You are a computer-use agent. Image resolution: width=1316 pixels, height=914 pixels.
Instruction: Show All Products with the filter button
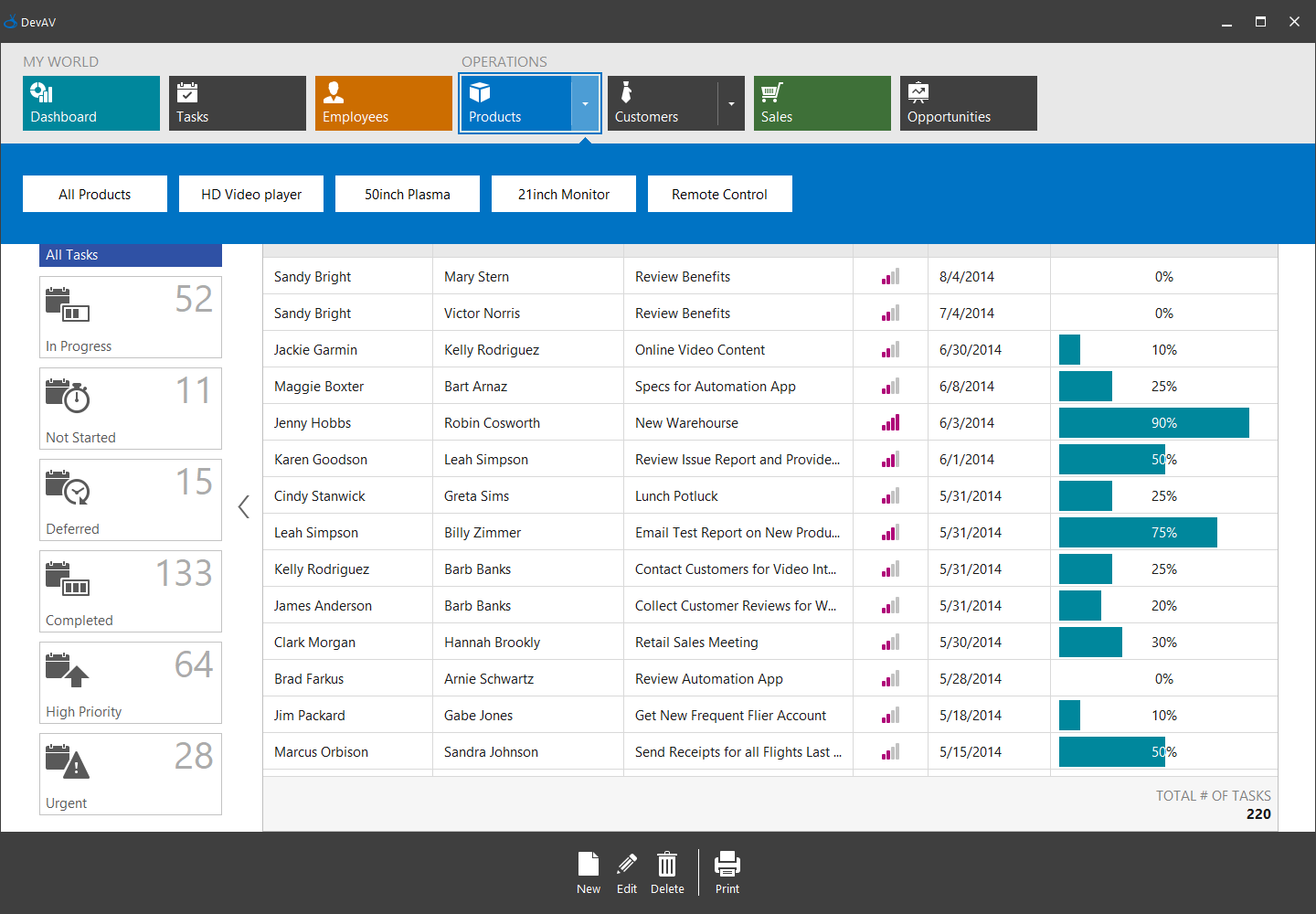(94, 194)
